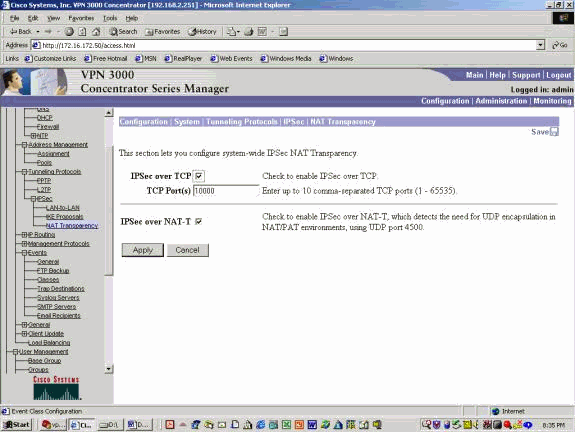Select IKE Proposals in the tree
Image resolution: width=575 pixels, height=432 pixels.
tap(65, 217)
